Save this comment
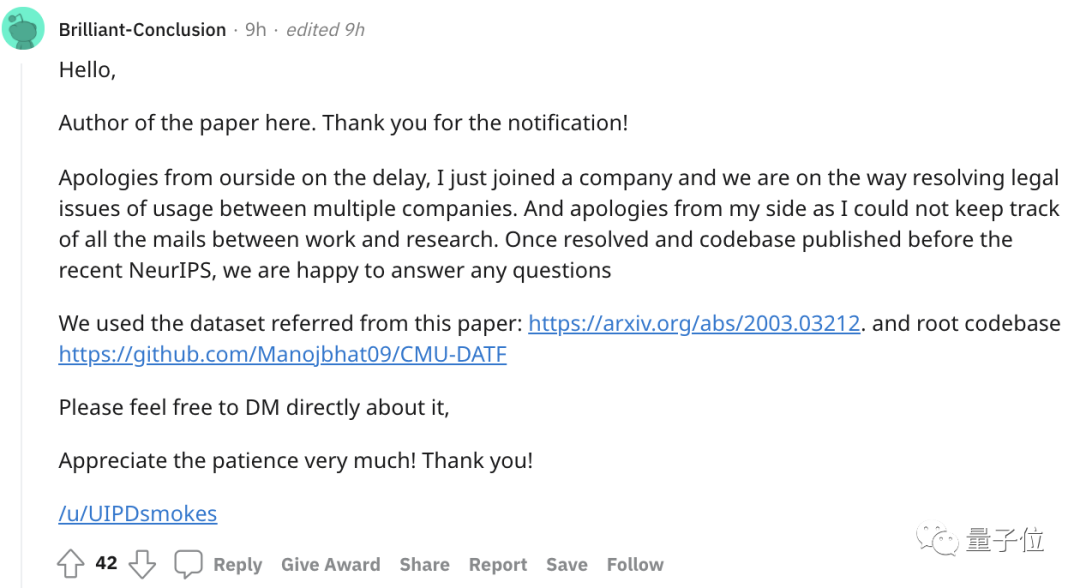The height and width of the screenshot is (588, 1080). (x=566, y=565)
